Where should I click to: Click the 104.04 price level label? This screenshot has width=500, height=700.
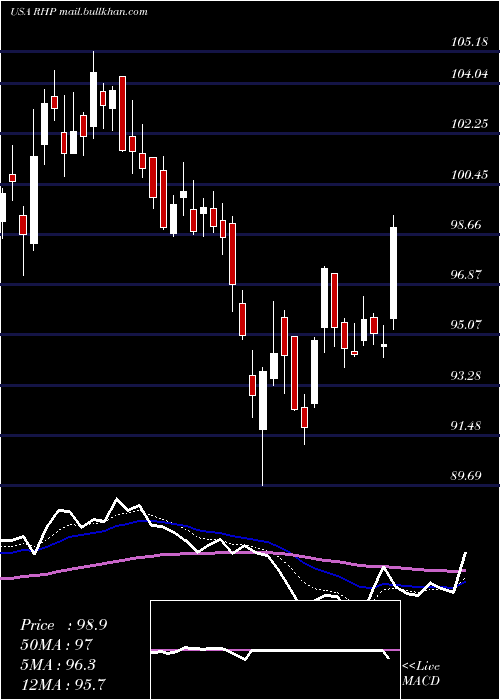click(x=470, y=74)
